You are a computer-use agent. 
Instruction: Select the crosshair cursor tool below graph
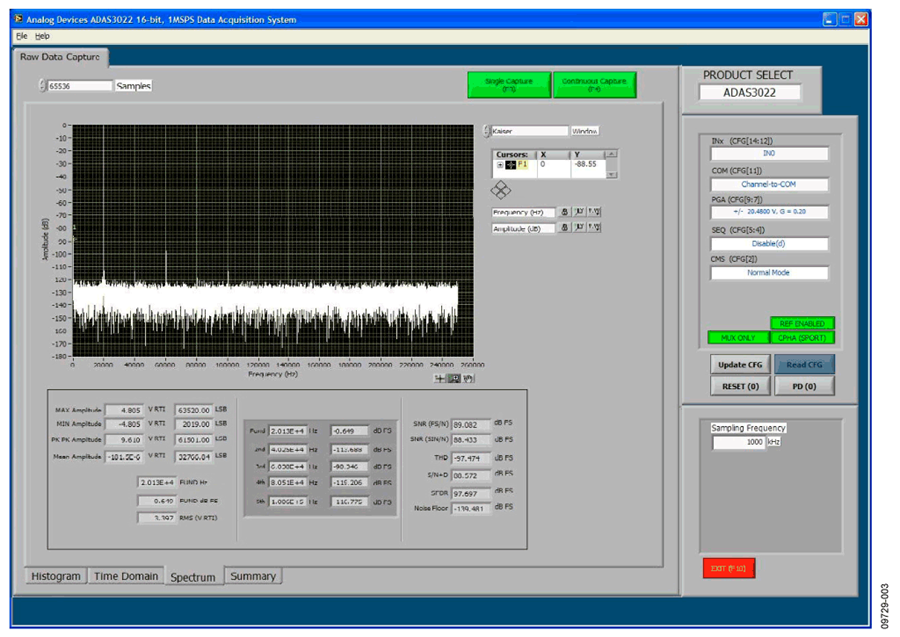pyautogui.click(x=440, y=378)
